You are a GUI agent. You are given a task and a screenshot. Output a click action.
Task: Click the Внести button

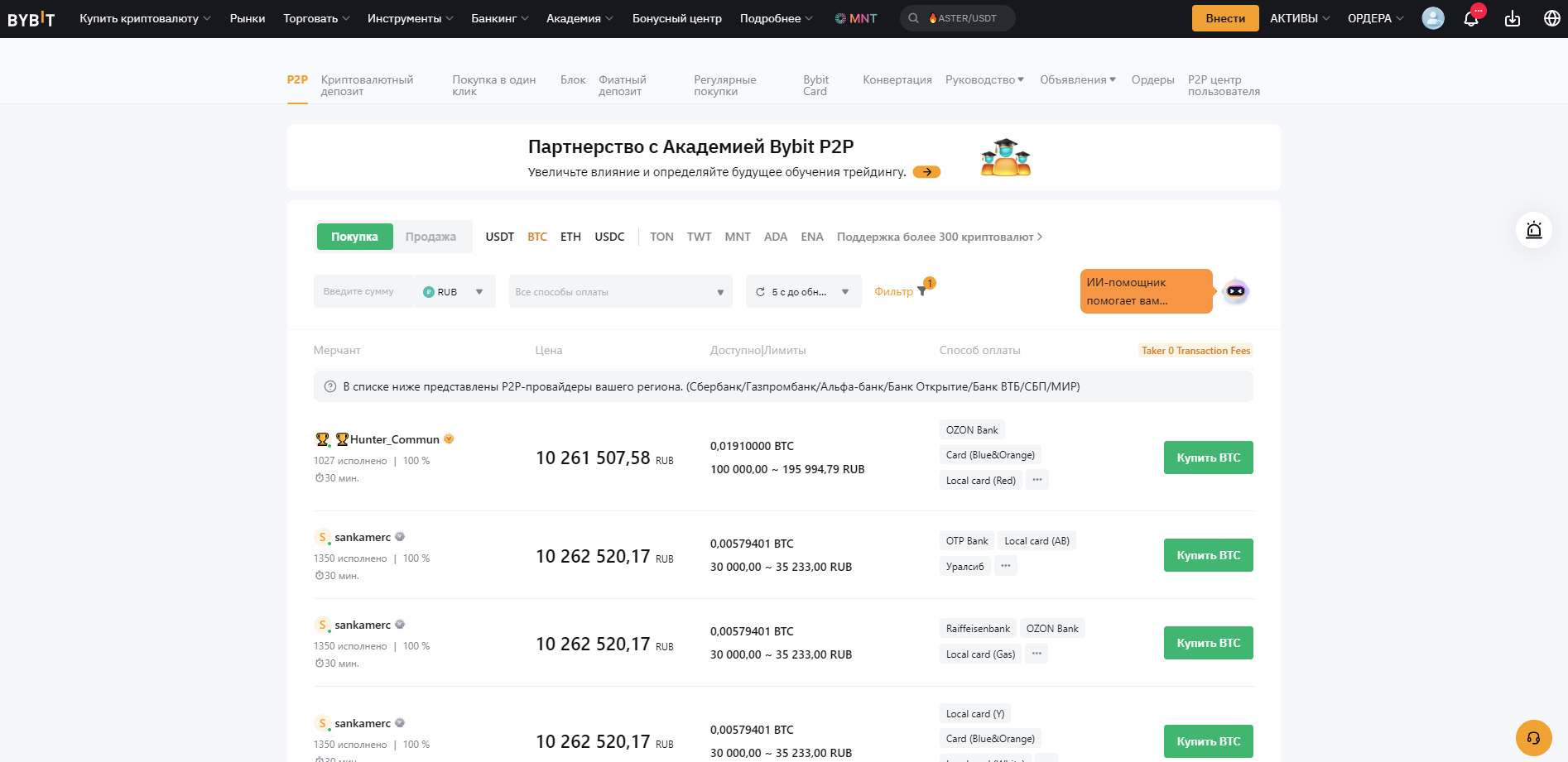(x=1224, y=17)
